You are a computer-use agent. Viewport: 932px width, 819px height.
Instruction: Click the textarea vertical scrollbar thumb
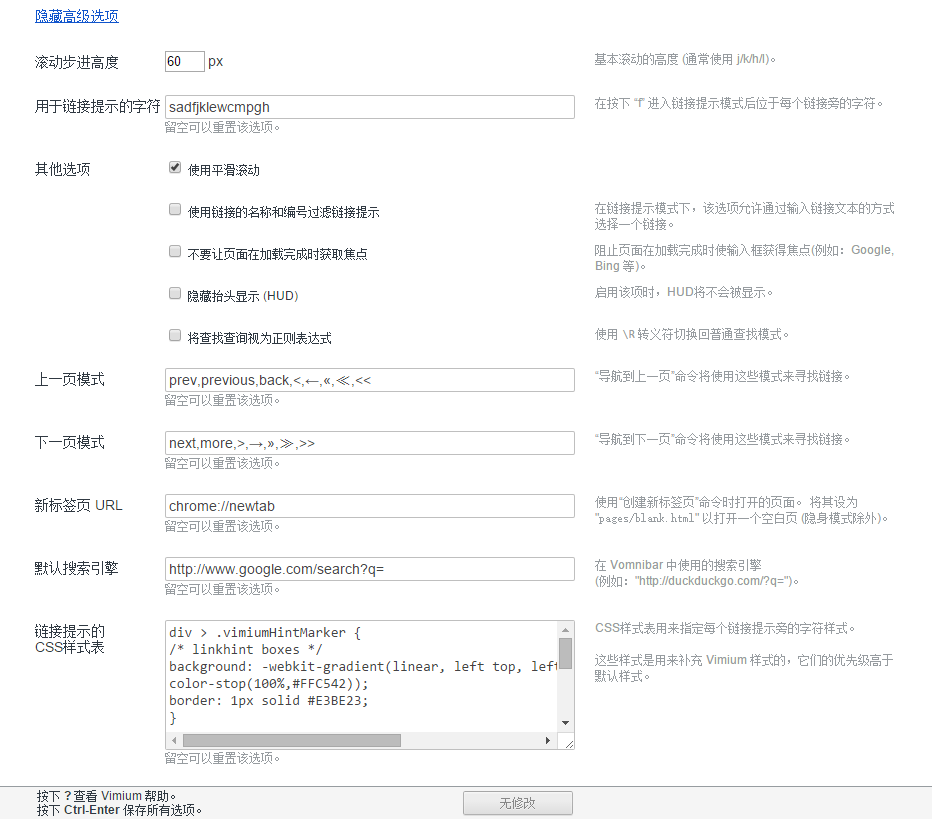tap(566, 654)
